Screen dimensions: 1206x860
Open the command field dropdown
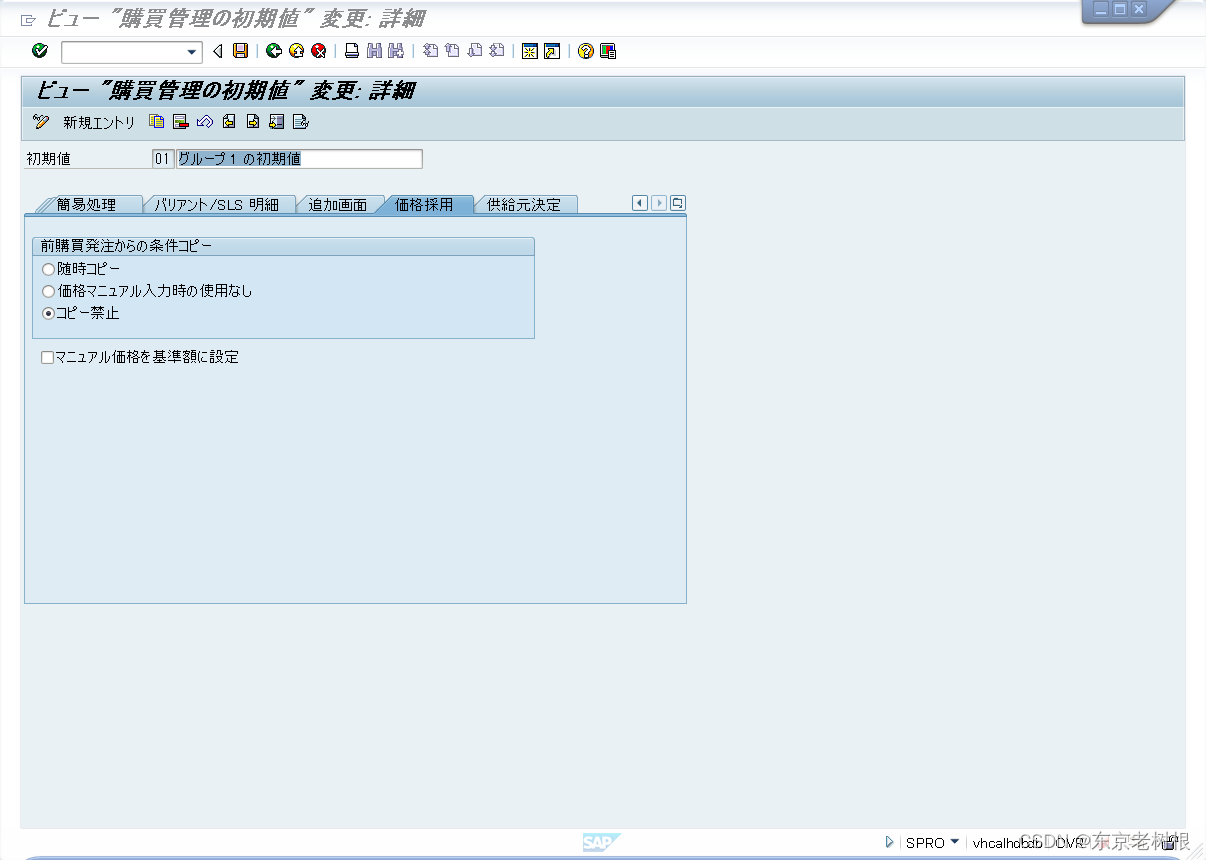[193, 51]
